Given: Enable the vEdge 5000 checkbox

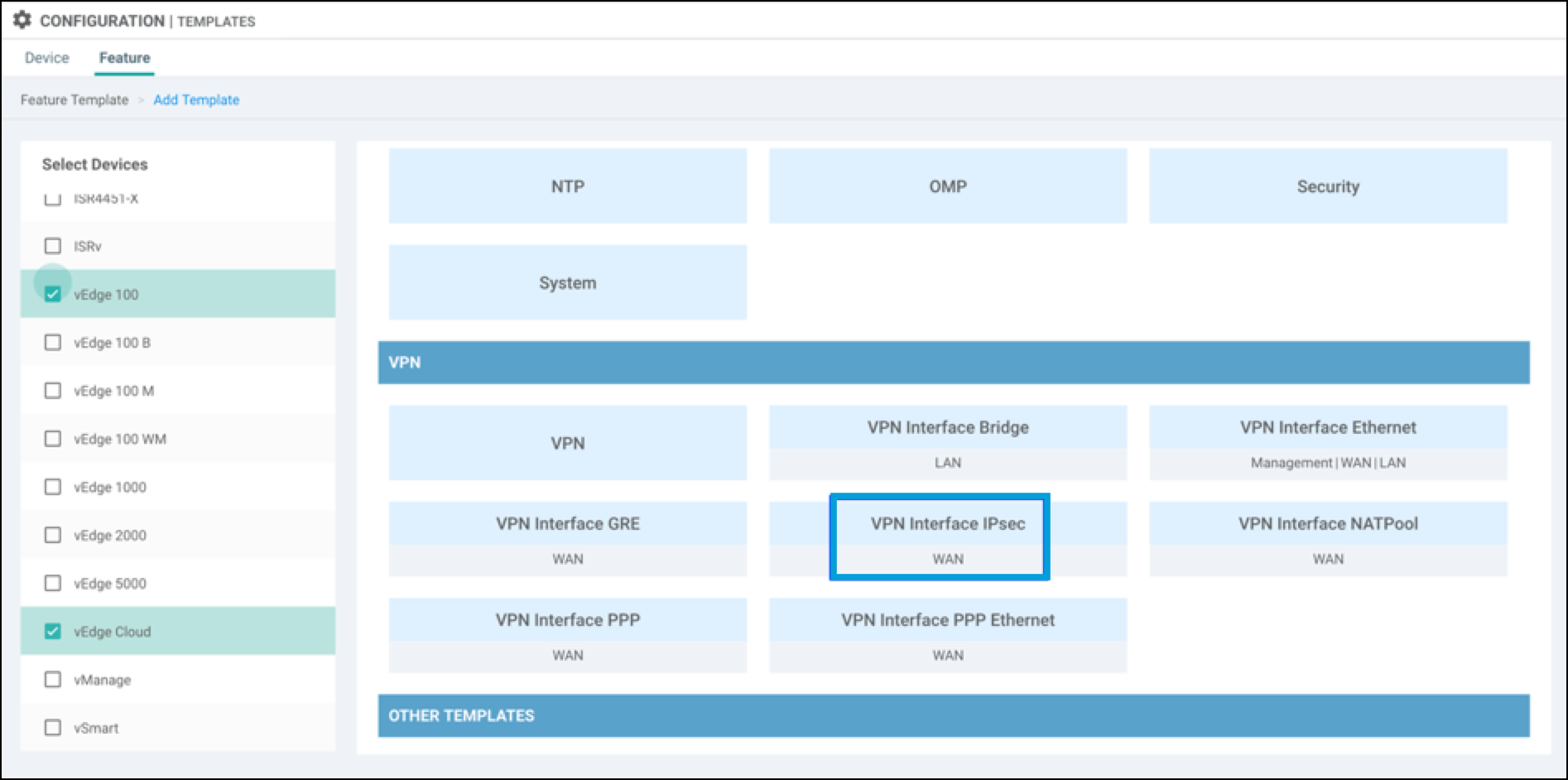Looking at the screenshot, I should click(53, 583).
